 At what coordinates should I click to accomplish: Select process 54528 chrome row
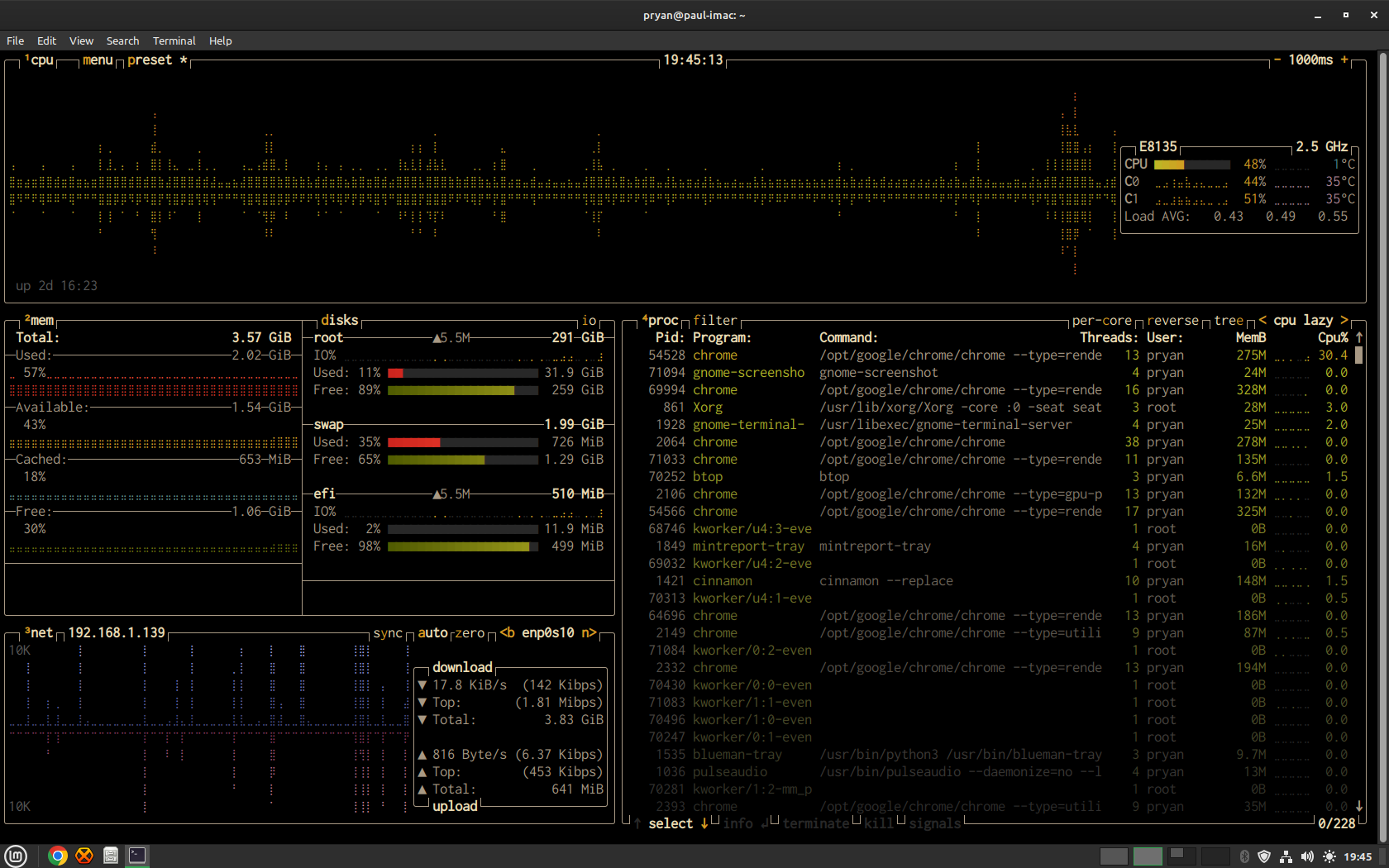pos(998,355)
